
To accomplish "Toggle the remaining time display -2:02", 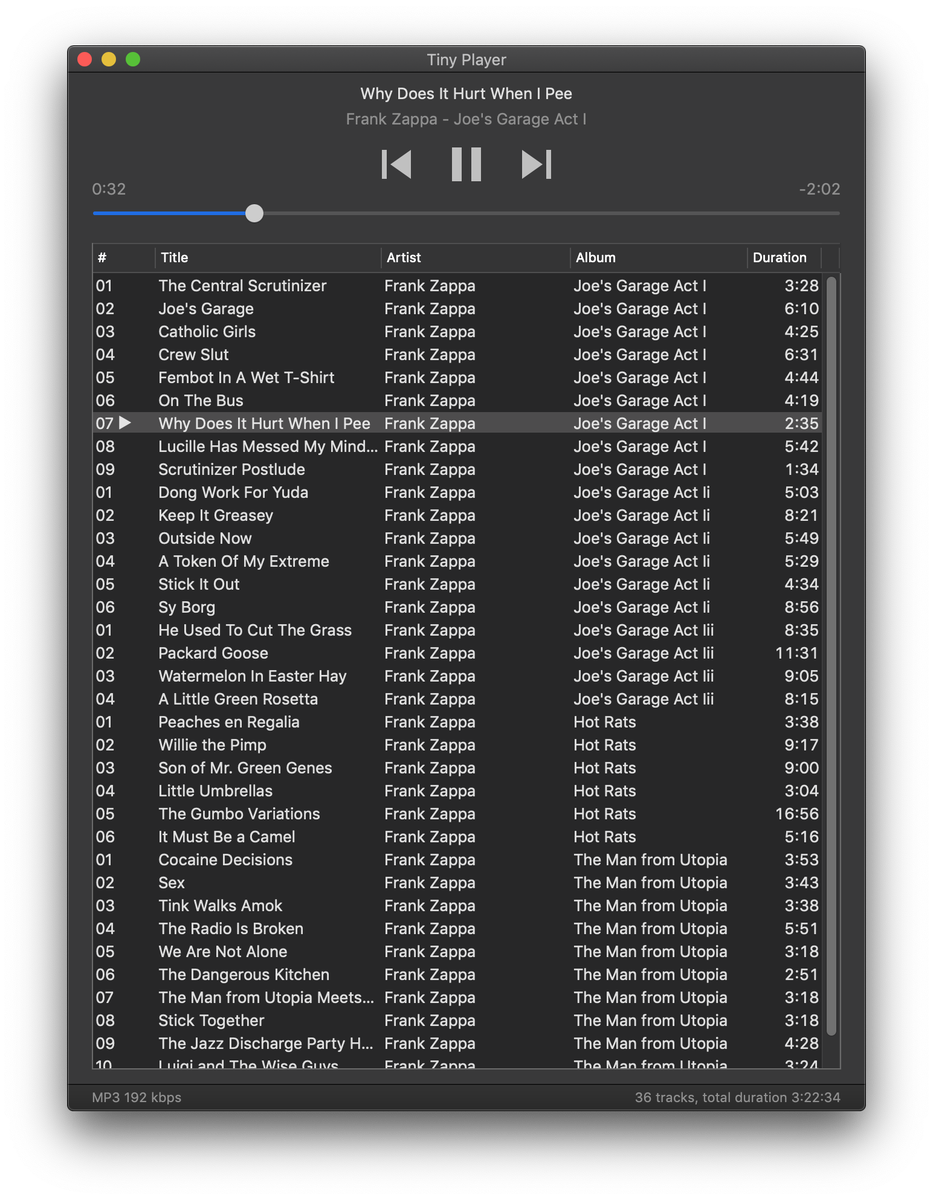I will pos(819,189).
